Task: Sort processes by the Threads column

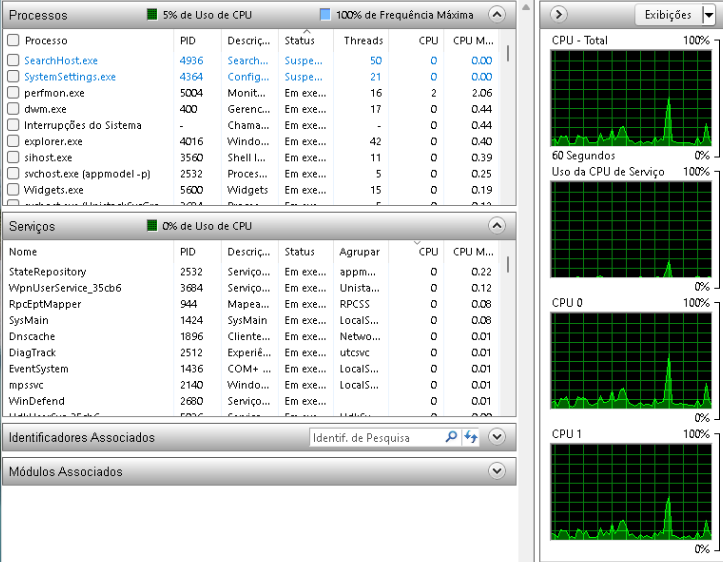Action: (363, 40)
